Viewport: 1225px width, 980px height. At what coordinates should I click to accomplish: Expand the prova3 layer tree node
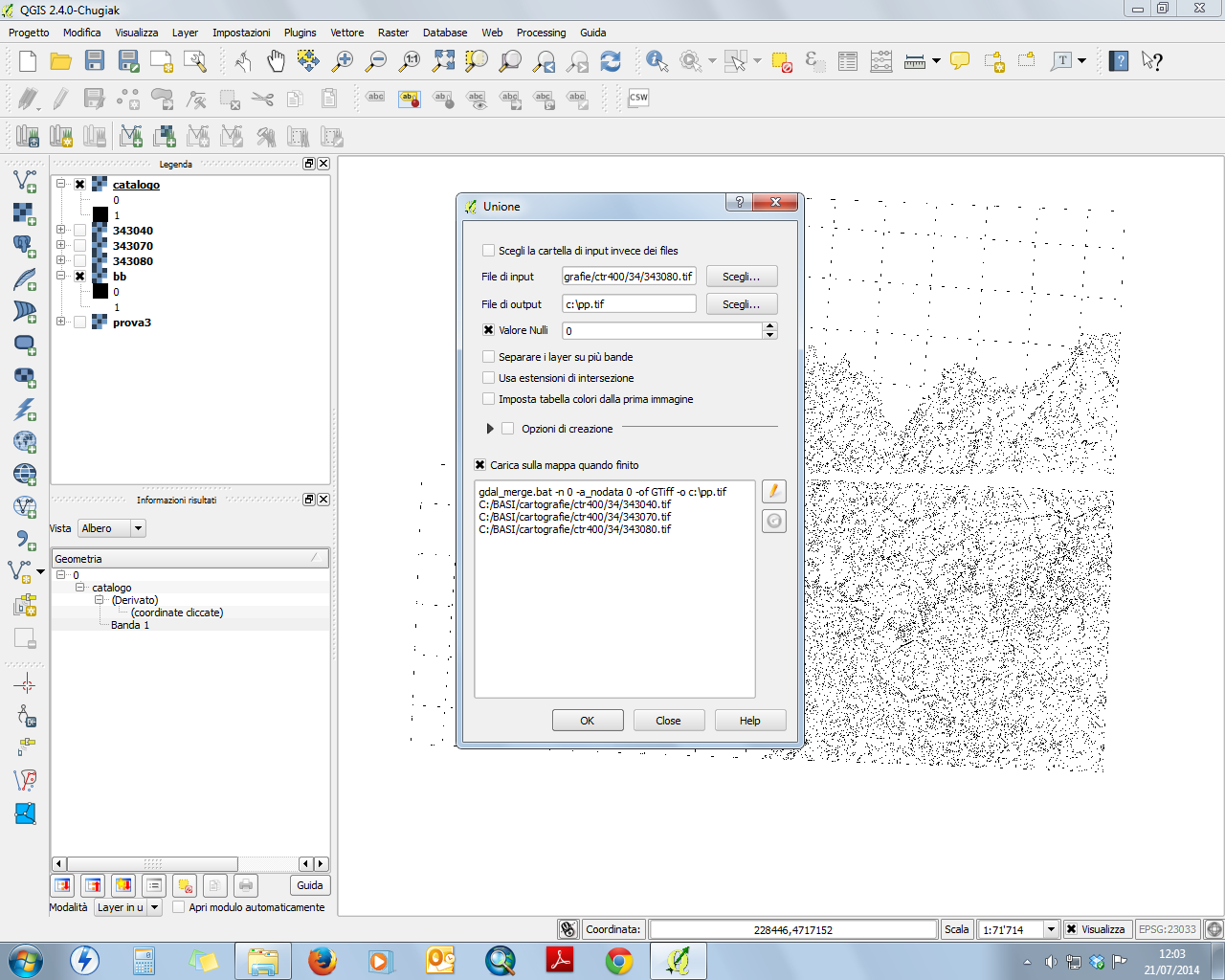click(x=60, y=322)
